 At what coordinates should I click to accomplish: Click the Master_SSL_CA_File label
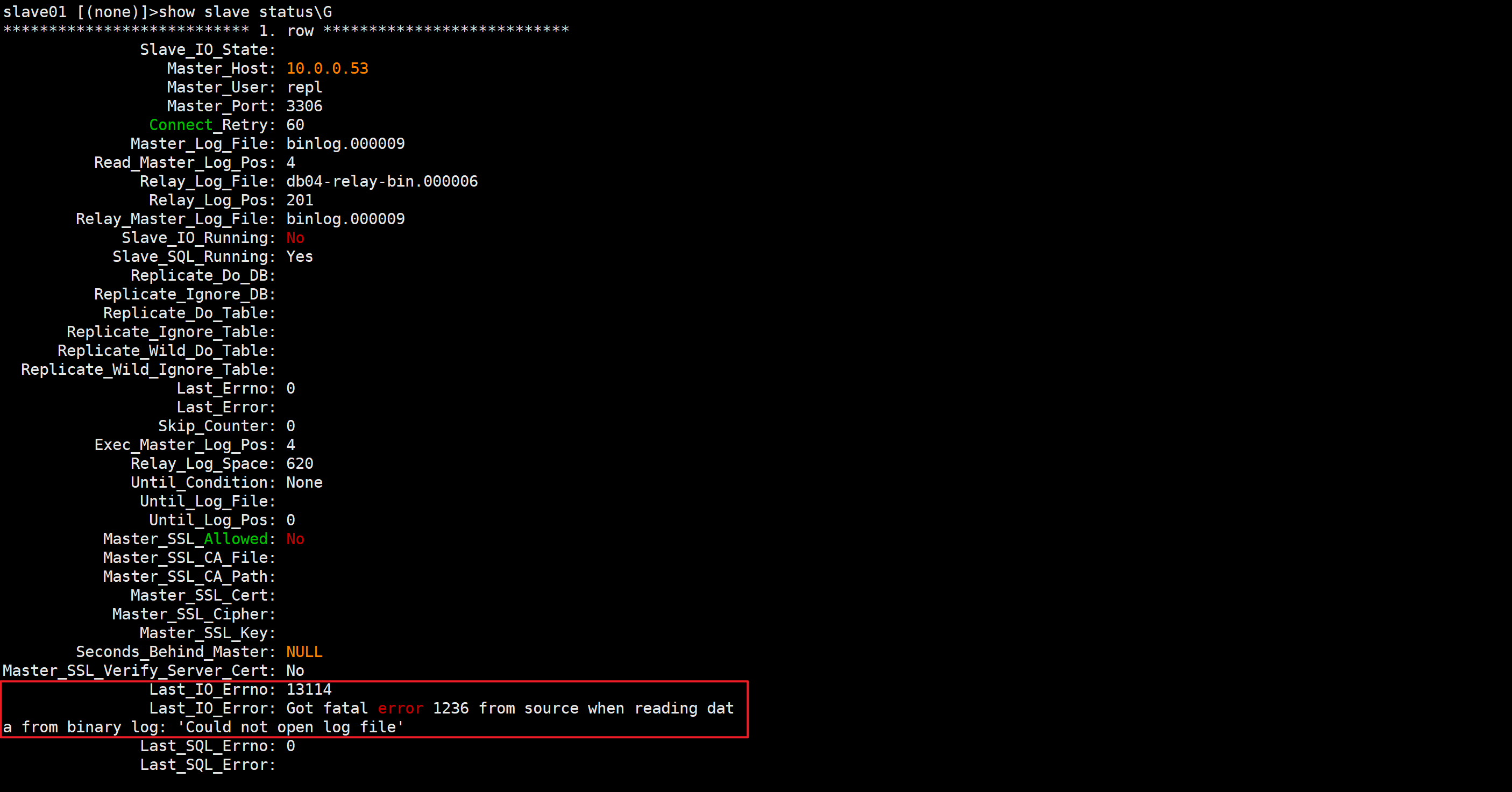point(189,558)
